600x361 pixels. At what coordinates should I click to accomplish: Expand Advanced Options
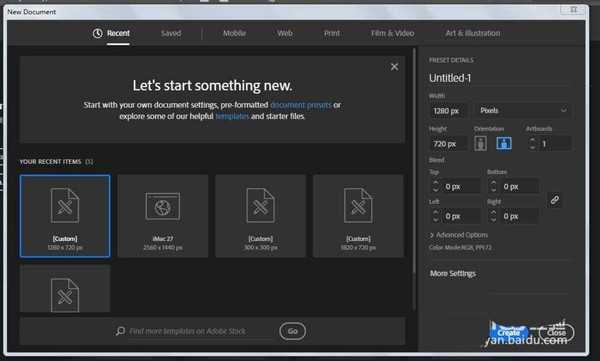458,235
